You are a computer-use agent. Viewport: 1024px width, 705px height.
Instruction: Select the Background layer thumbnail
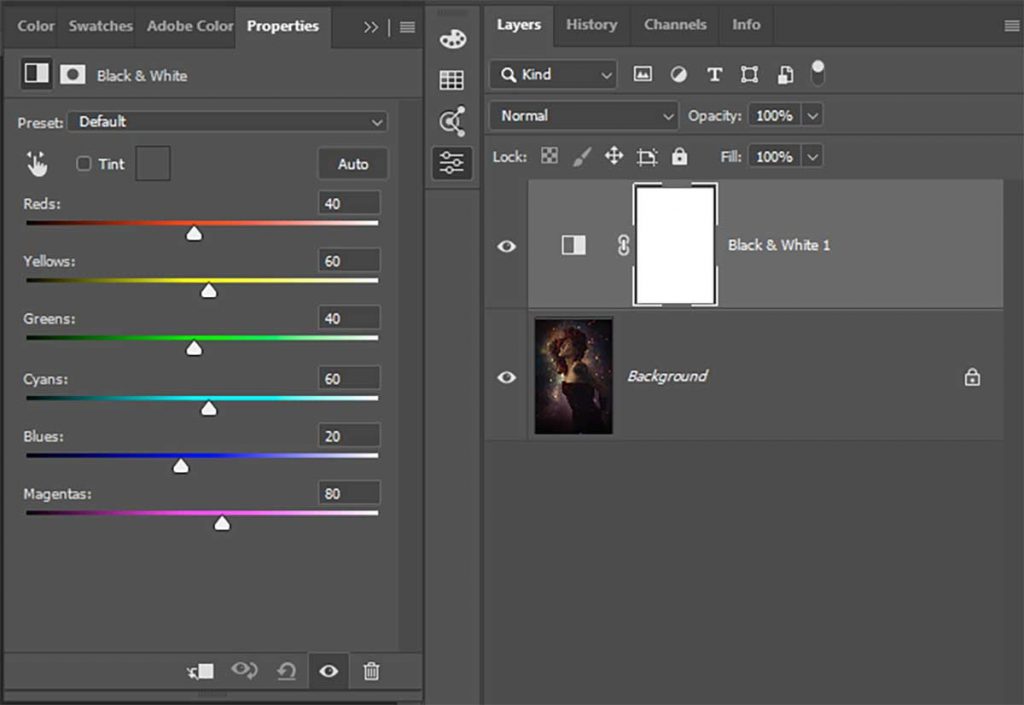573,376
